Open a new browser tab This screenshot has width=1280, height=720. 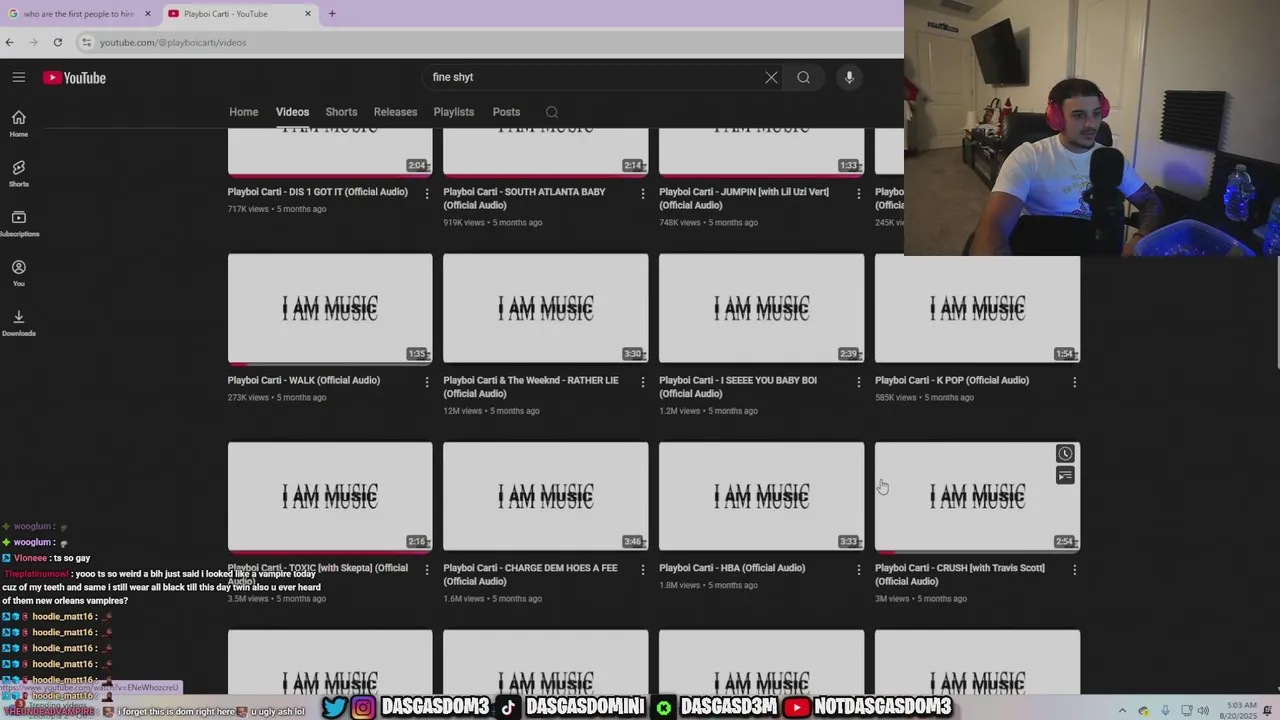[332, 13]
